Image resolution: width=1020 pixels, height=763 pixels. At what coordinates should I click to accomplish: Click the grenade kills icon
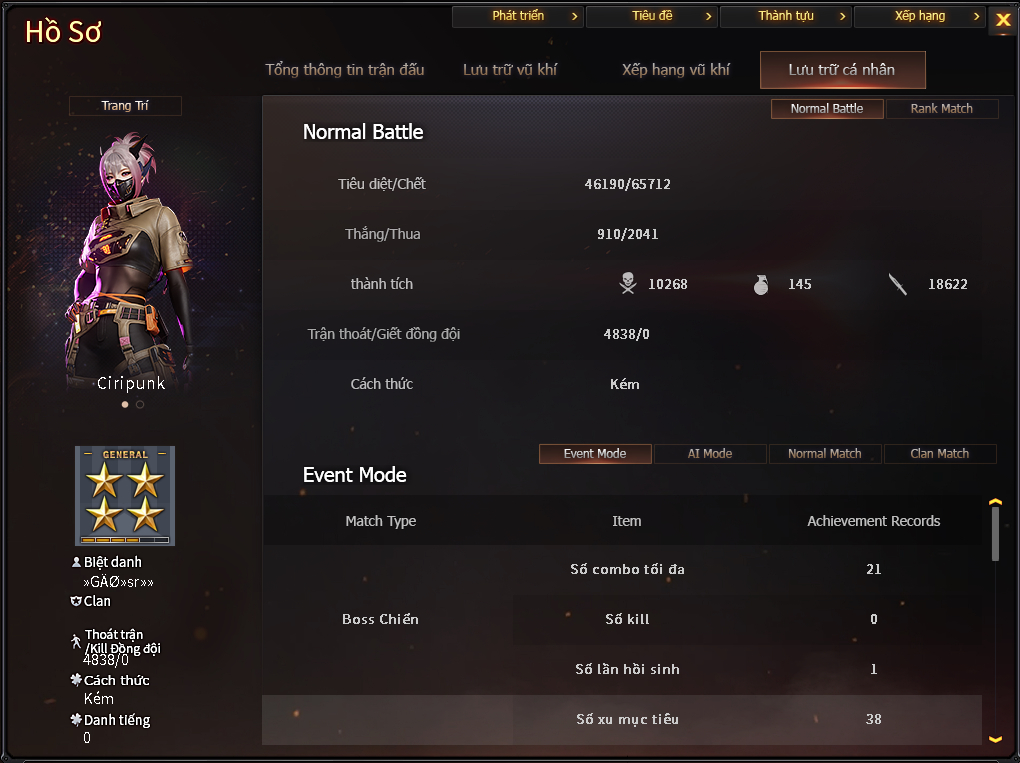click(x=761, y=284)
